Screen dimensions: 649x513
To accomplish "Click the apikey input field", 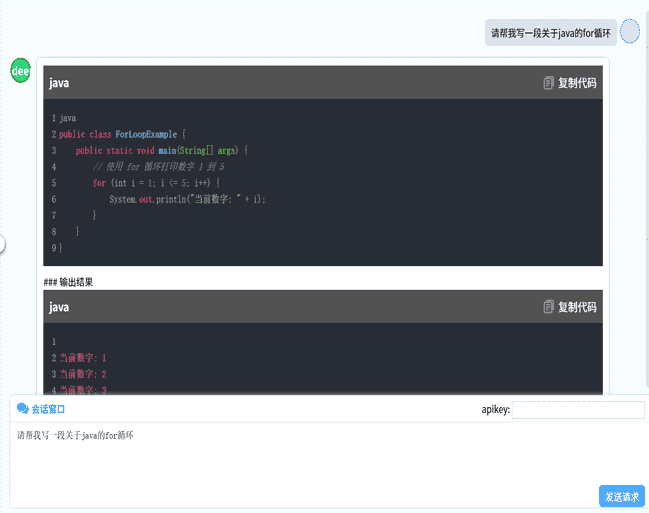I will click(578, 409).
